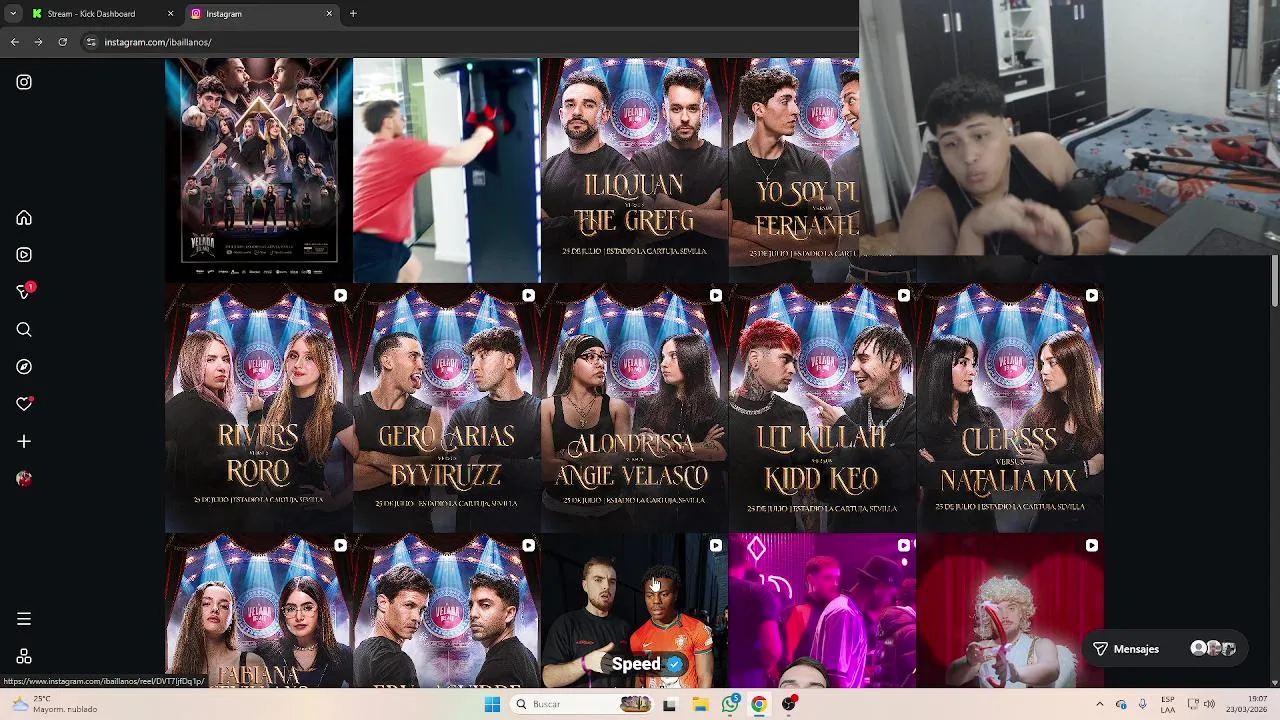Screen dimensions: 1280x720
Task: Select the Instagram browser tab
Action: click(262, 14)
